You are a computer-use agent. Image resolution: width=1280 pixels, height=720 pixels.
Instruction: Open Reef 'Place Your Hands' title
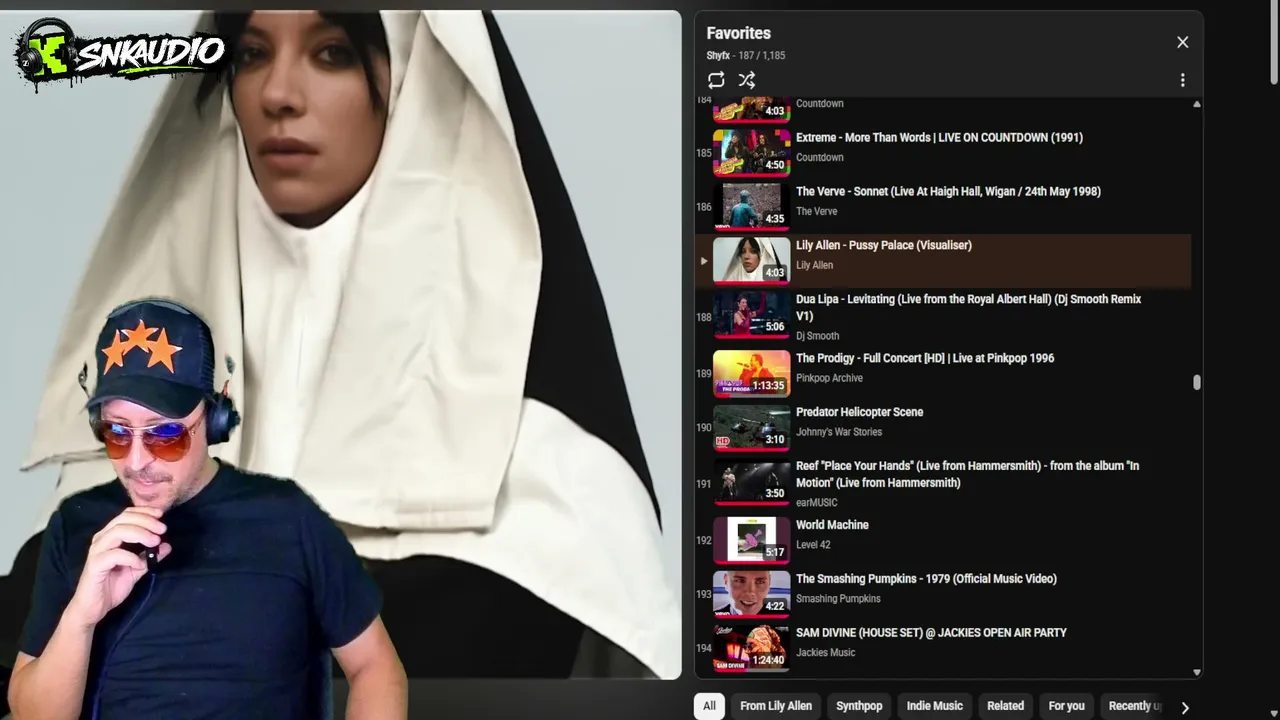pos(967,474)
